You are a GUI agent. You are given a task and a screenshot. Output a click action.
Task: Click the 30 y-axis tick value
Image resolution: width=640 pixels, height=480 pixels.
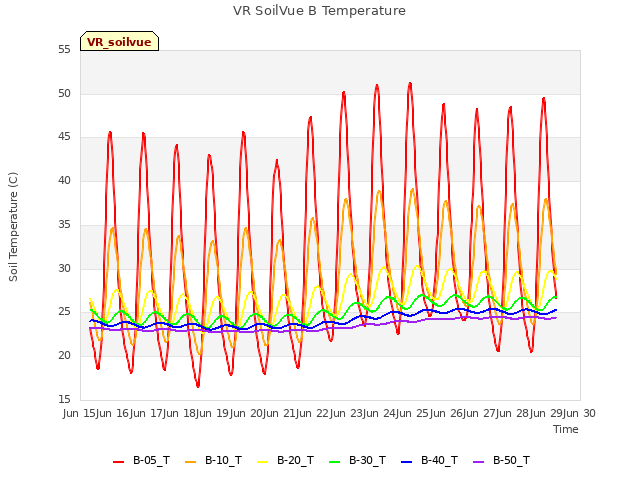pos(64,268)
